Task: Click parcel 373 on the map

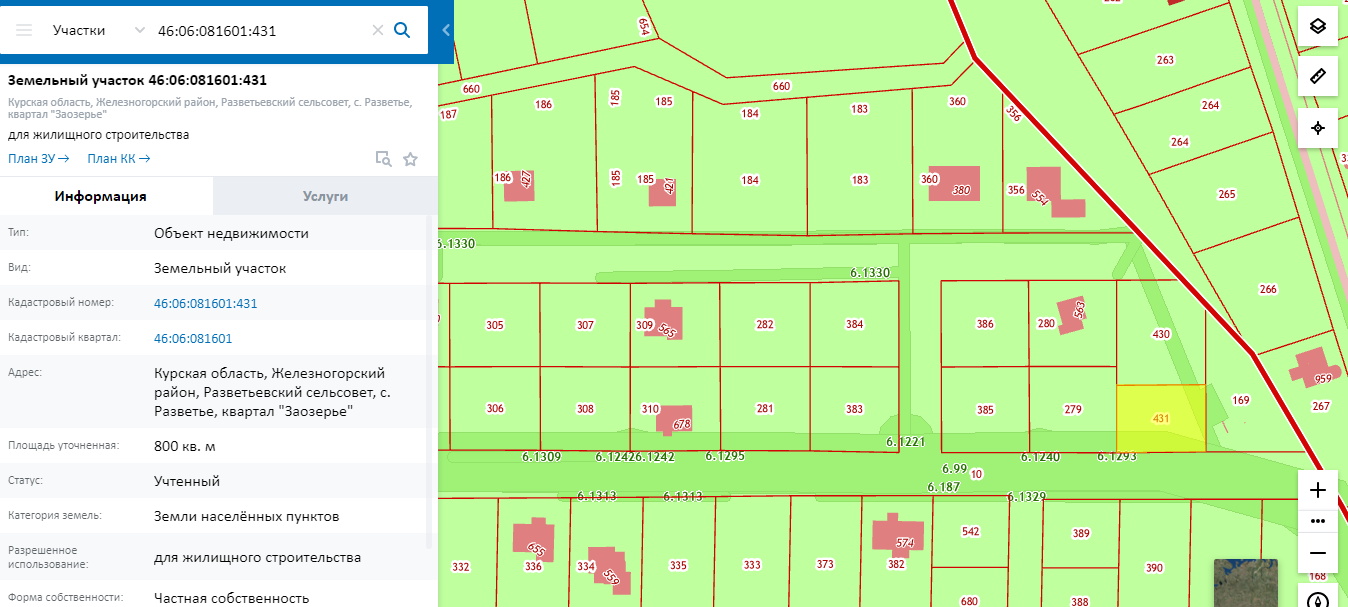Action: [x=825, y=565]
